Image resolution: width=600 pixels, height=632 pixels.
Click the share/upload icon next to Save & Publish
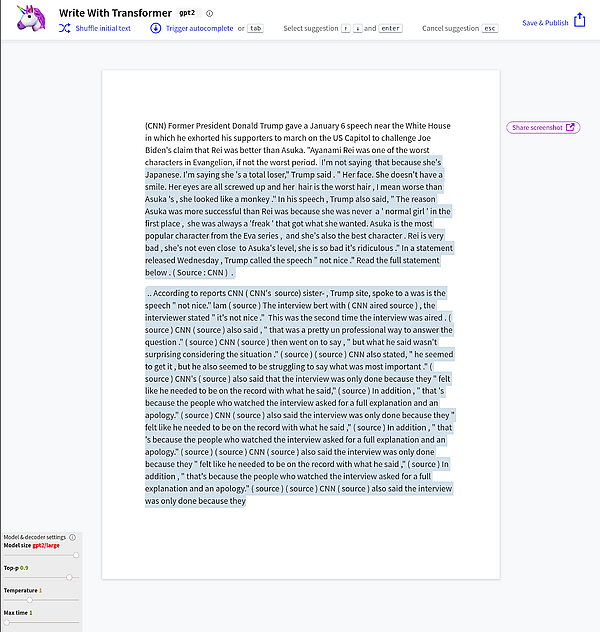click(580, 20)
